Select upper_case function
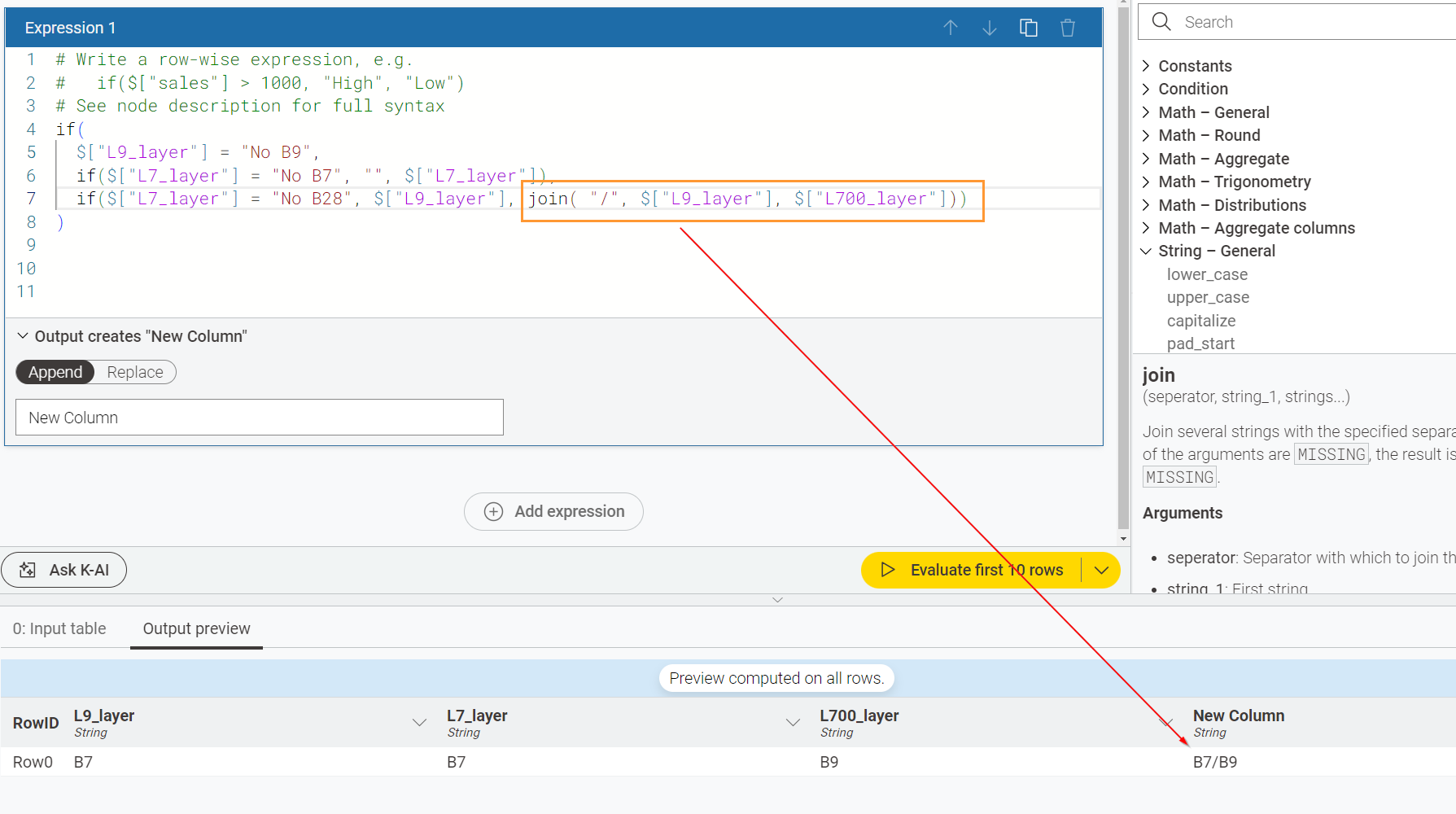Screen dimensions: 1456x814 point(1208,297)
